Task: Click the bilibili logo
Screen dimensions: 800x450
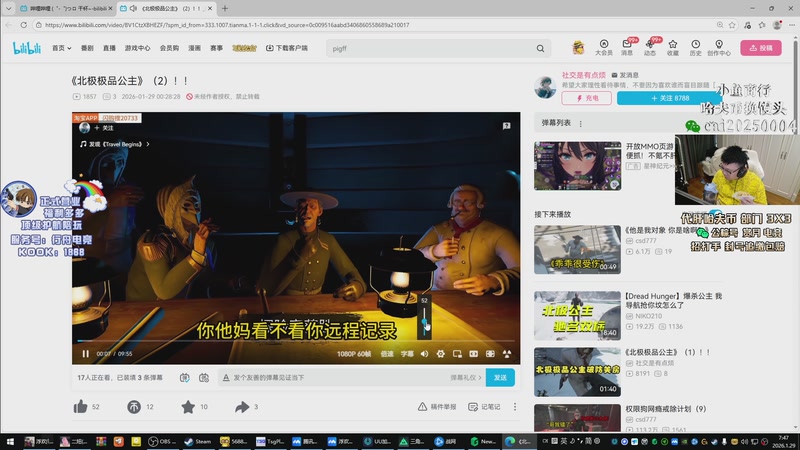Action: (27, 48)
